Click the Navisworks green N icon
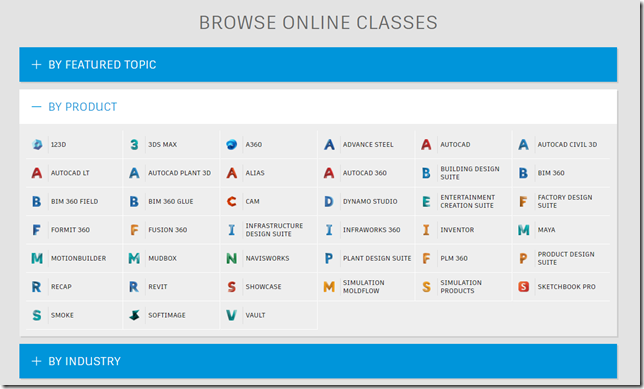This screenshot has width=644, height=389. [x=232, y=258]
